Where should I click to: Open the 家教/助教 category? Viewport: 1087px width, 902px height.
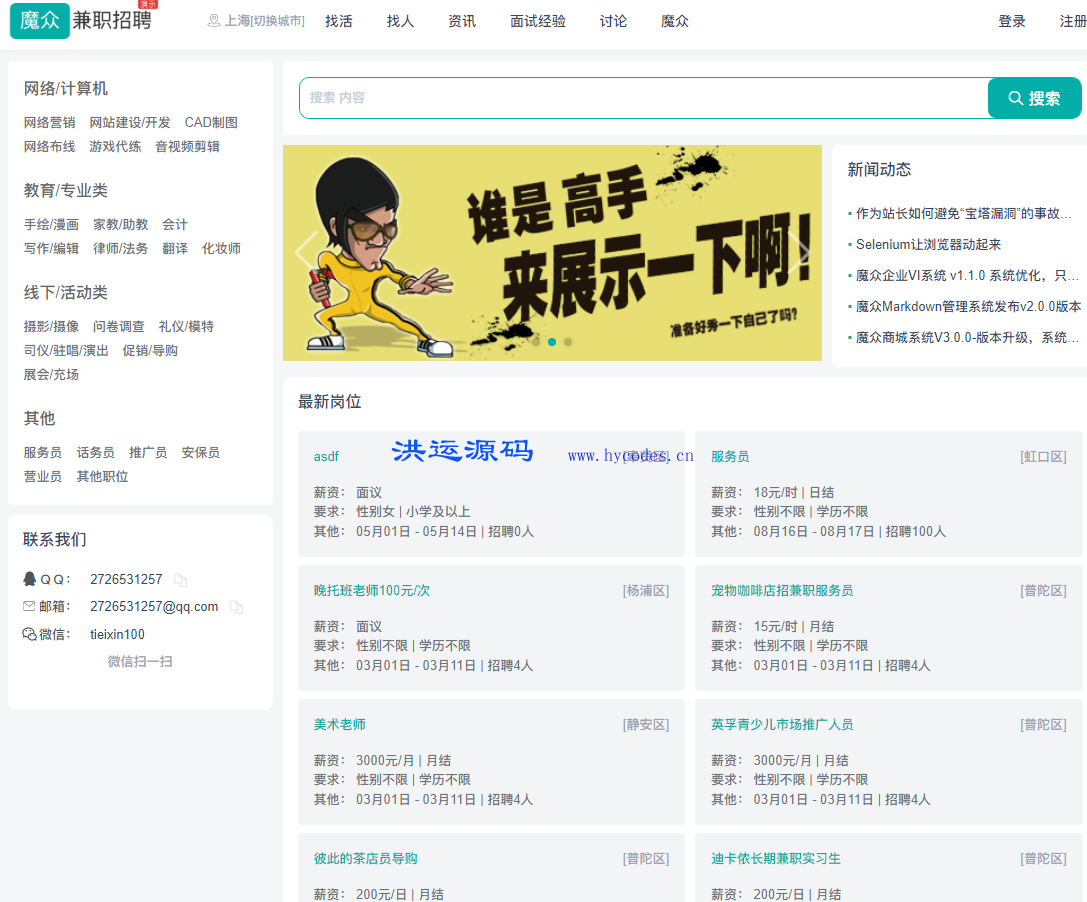pos(121,225)
